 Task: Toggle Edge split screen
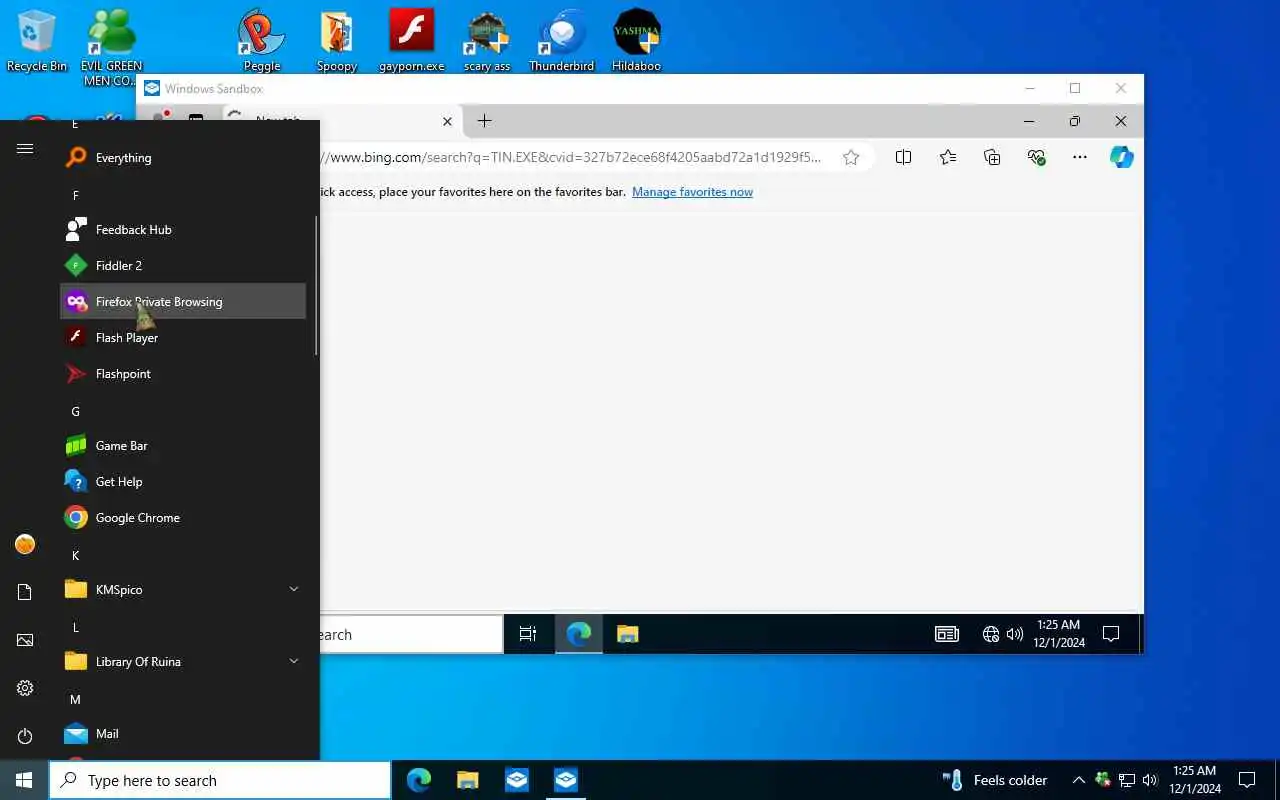coord(903,157)
